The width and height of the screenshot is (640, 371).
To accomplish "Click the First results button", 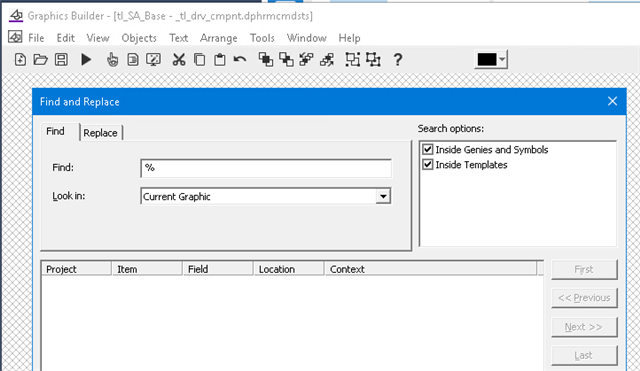I will click(x=584, y=269).
